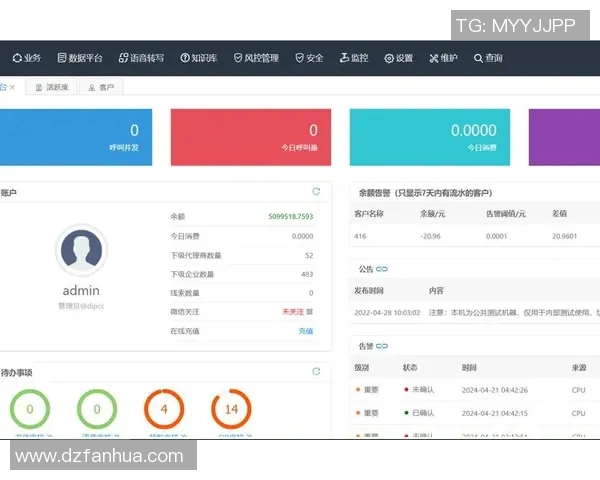This screenshot has width=600, height=480.
Task: Open the link icon next to 公告
Action: (x=382, y=269)
